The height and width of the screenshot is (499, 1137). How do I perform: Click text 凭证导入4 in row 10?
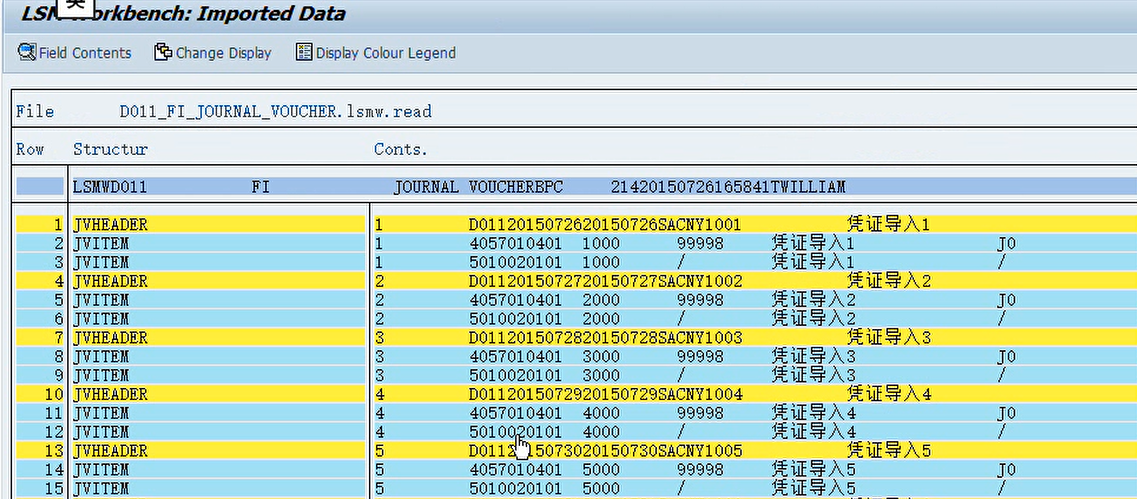(888, 395)
